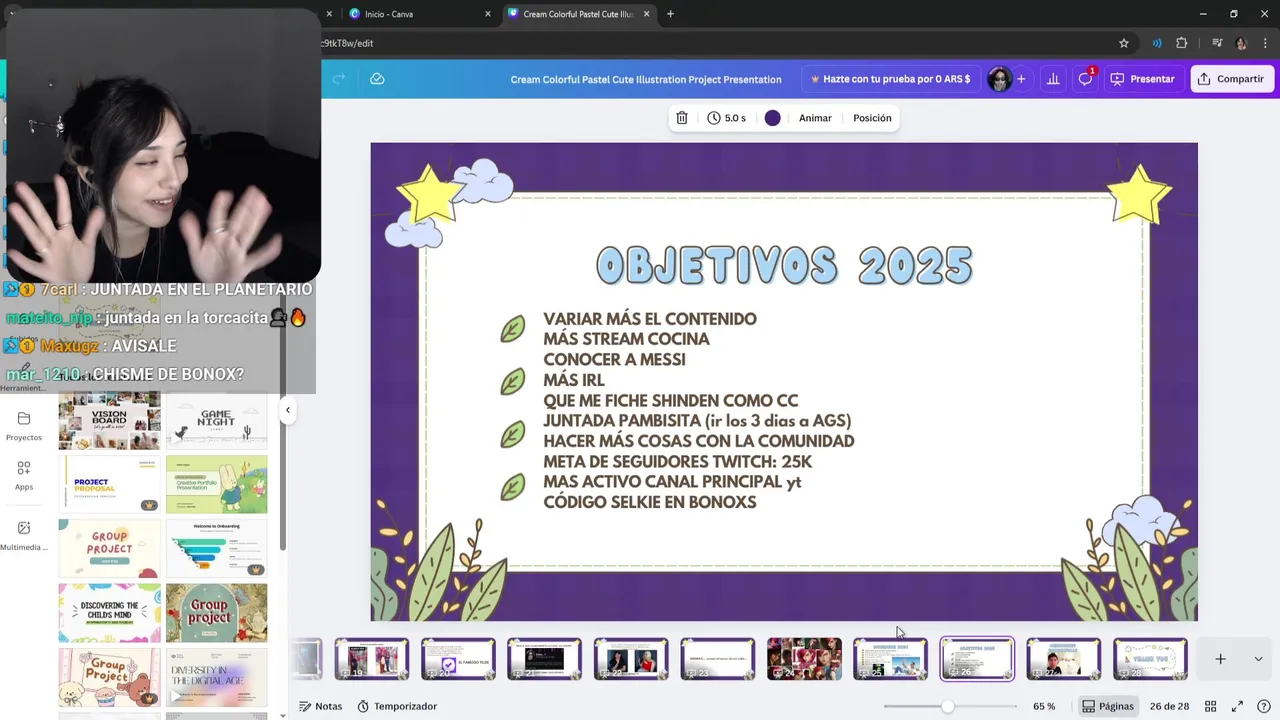This screenshot has width=1280, height=720.
Task: Click the Presentar button
Action: (1143, 79)
